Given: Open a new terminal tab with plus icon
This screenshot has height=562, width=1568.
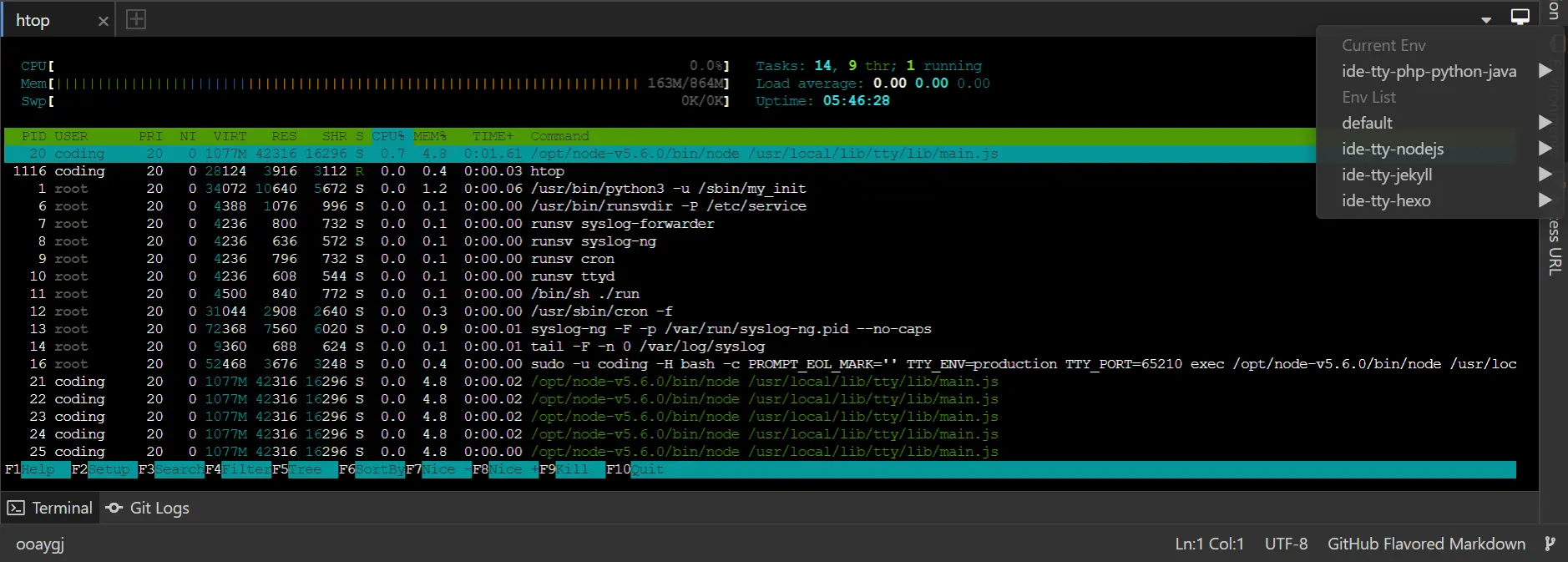Looking at the screenshot, I should click(x=136, y=19).
